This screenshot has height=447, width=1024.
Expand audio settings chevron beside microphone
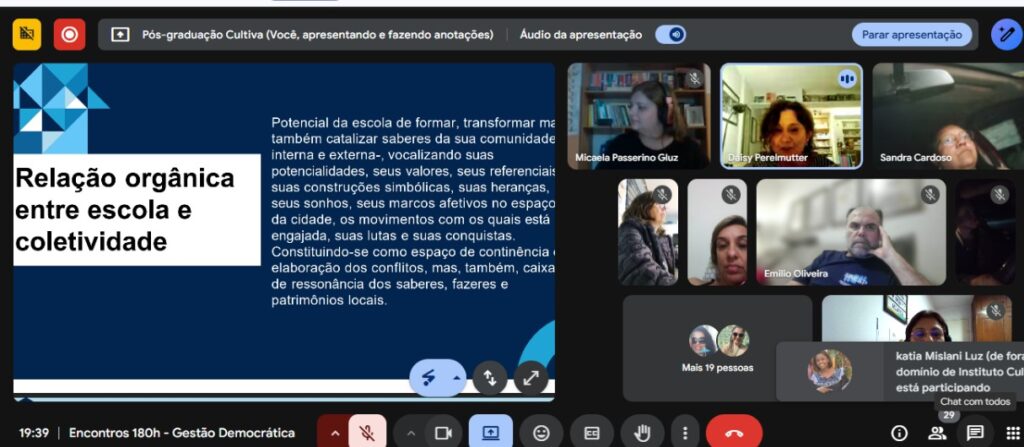(334, 432)
